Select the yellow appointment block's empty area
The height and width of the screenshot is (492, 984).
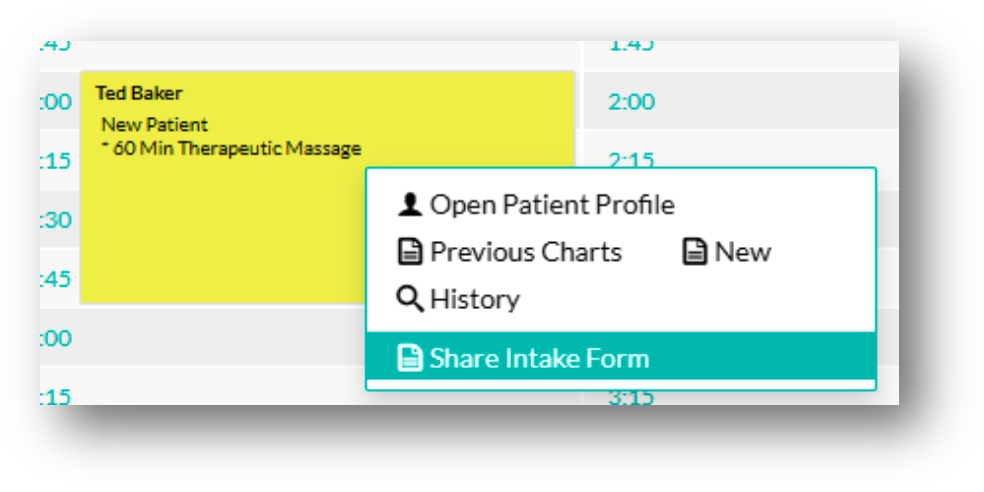[x=220, y=240]
